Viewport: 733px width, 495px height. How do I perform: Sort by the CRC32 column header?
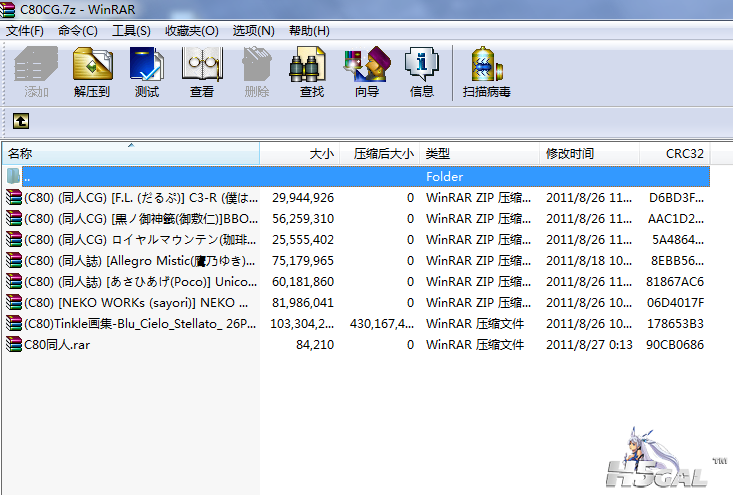(x=675, y=153)
